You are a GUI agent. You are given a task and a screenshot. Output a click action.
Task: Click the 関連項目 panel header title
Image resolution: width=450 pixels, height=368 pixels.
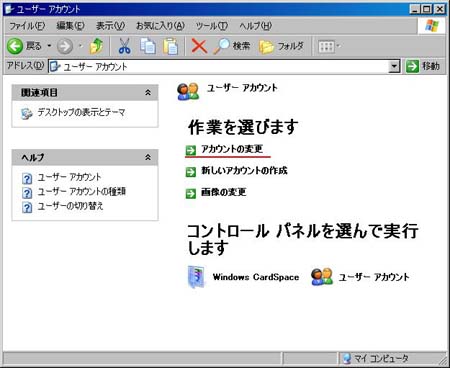point(39,93)
